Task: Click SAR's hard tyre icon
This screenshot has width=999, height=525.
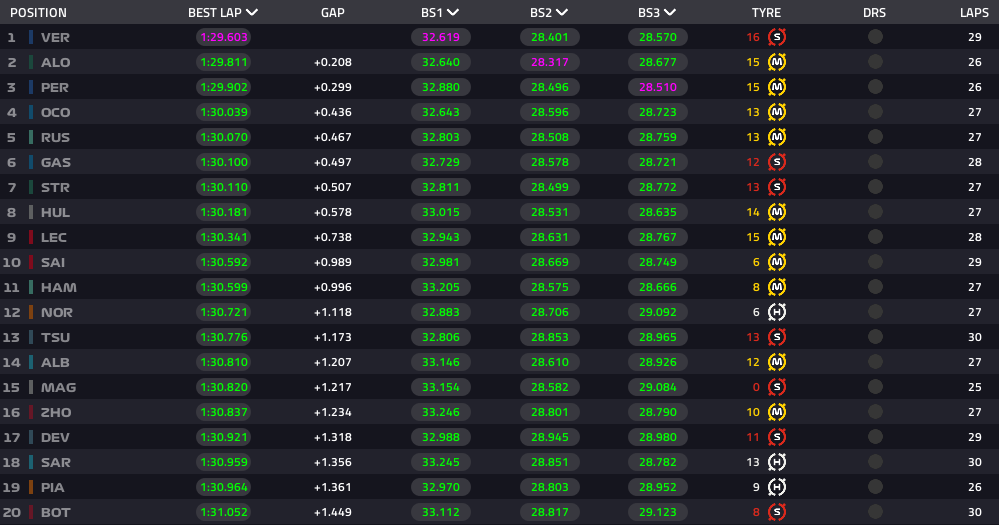Action: [x=776, y=462]
